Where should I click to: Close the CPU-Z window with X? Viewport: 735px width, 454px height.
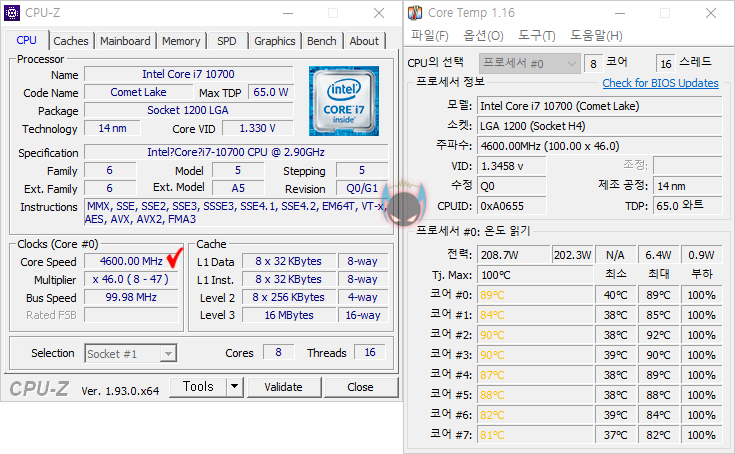[379, 13]
